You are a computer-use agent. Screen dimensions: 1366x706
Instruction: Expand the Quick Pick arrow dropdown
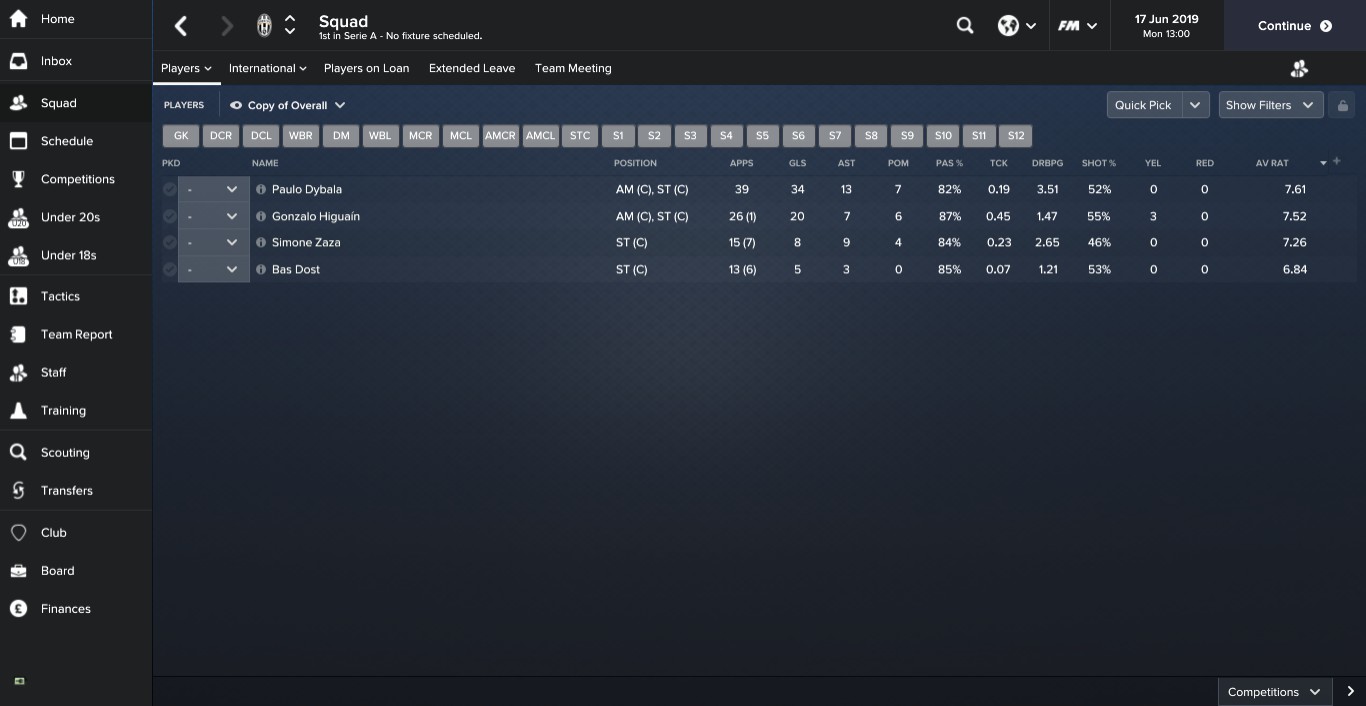click(x=1196, y=105)
